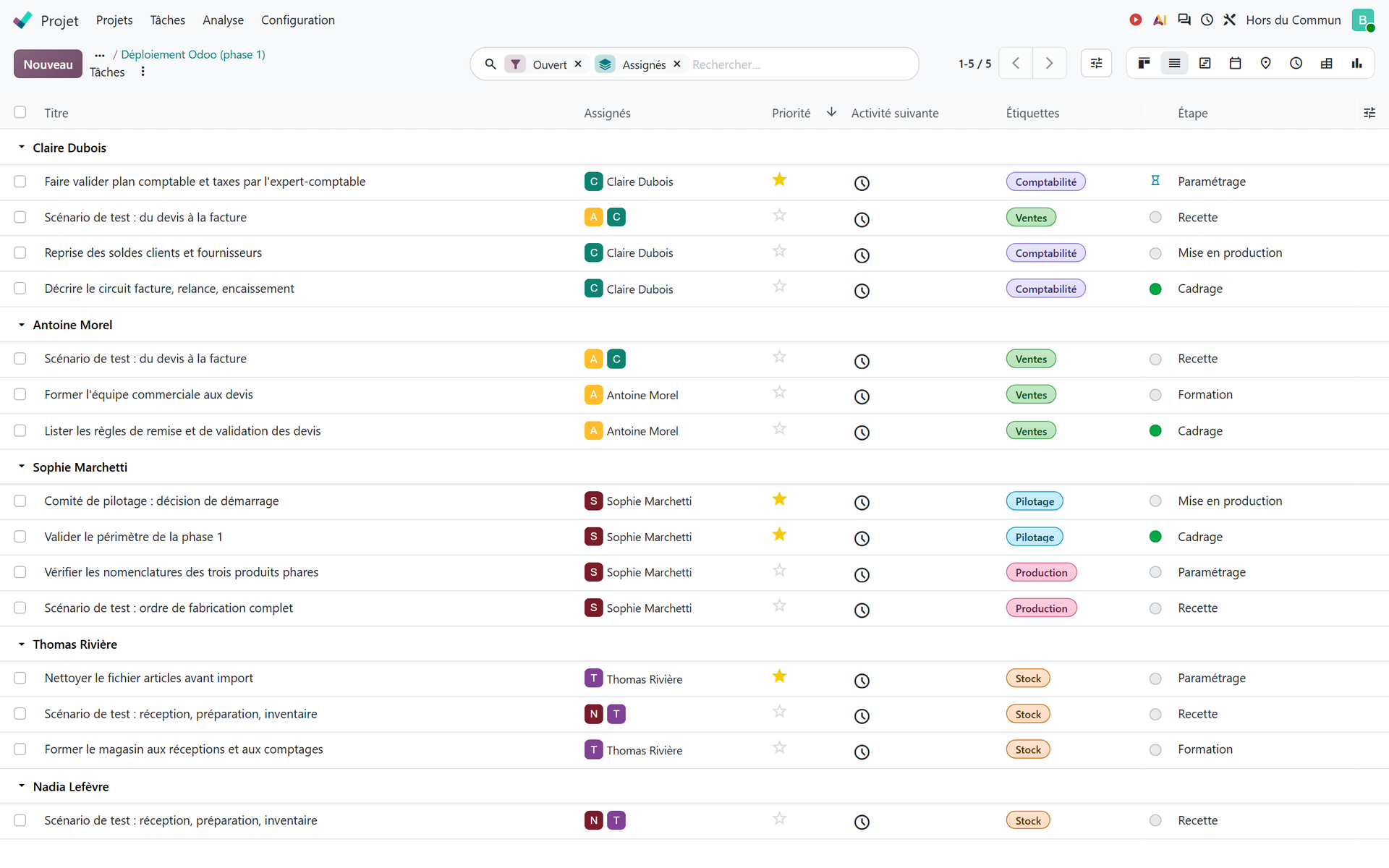1389x868 pixels.
Task: Click the user avatar in top right
Action: point(1362,20)
